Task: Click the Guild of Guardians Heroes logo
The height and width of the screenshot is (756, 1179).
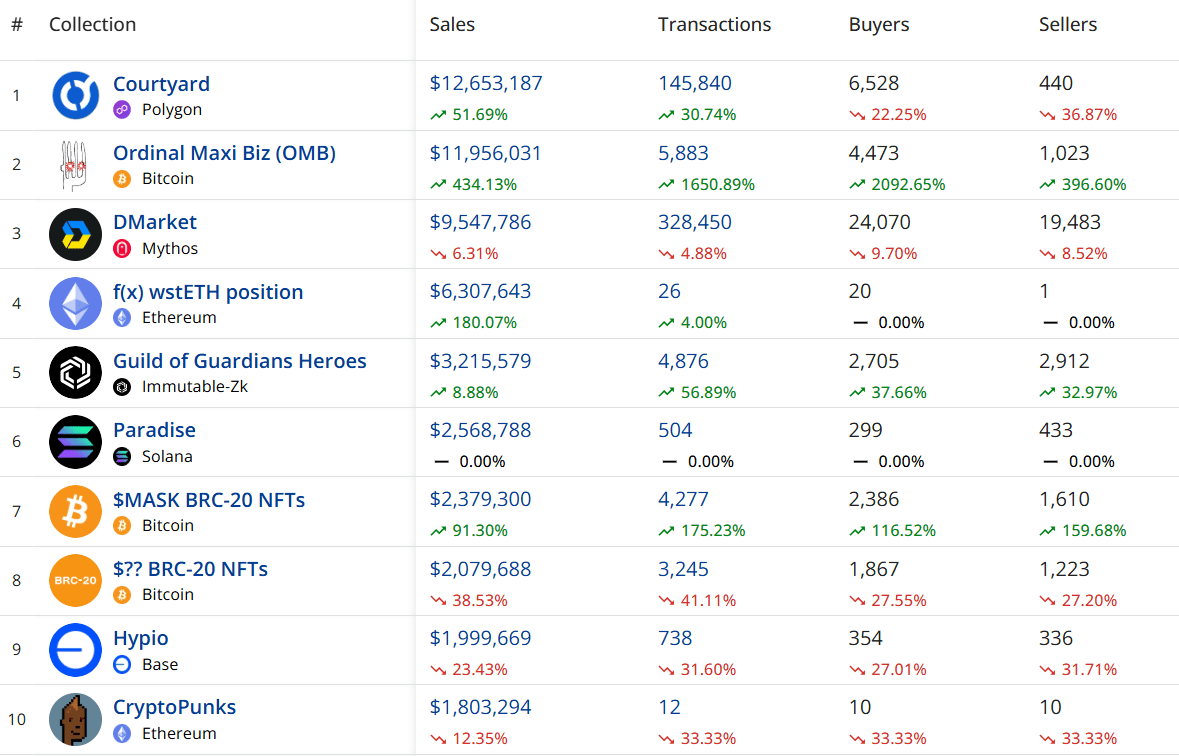Action: tap(75, 372)
